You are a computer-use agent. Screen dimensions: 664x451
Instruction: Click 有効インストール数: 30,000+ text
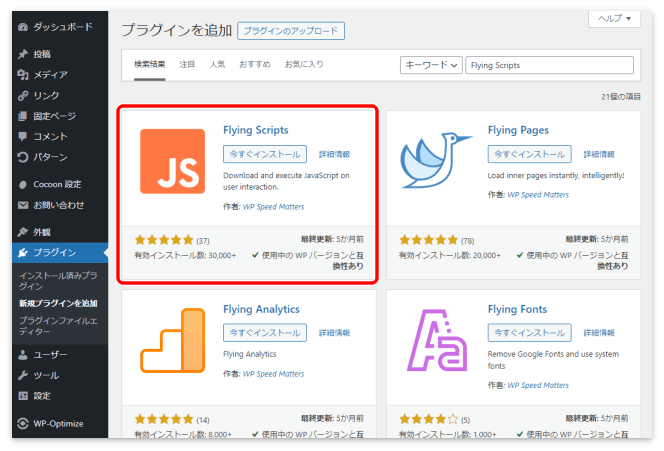[x=185, y=256]
